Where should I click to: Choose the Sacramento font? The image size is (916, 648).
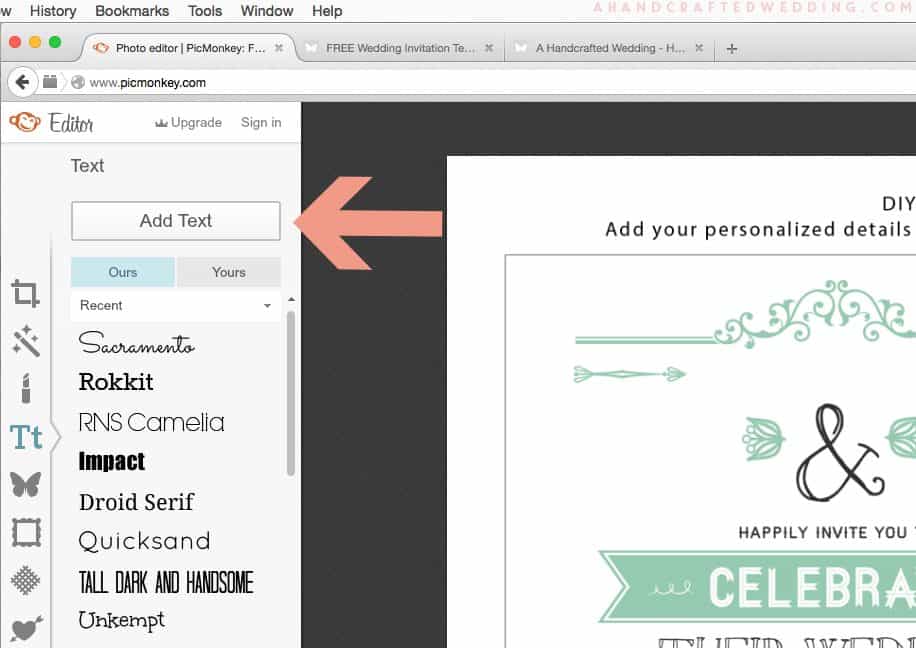(137, 344)
